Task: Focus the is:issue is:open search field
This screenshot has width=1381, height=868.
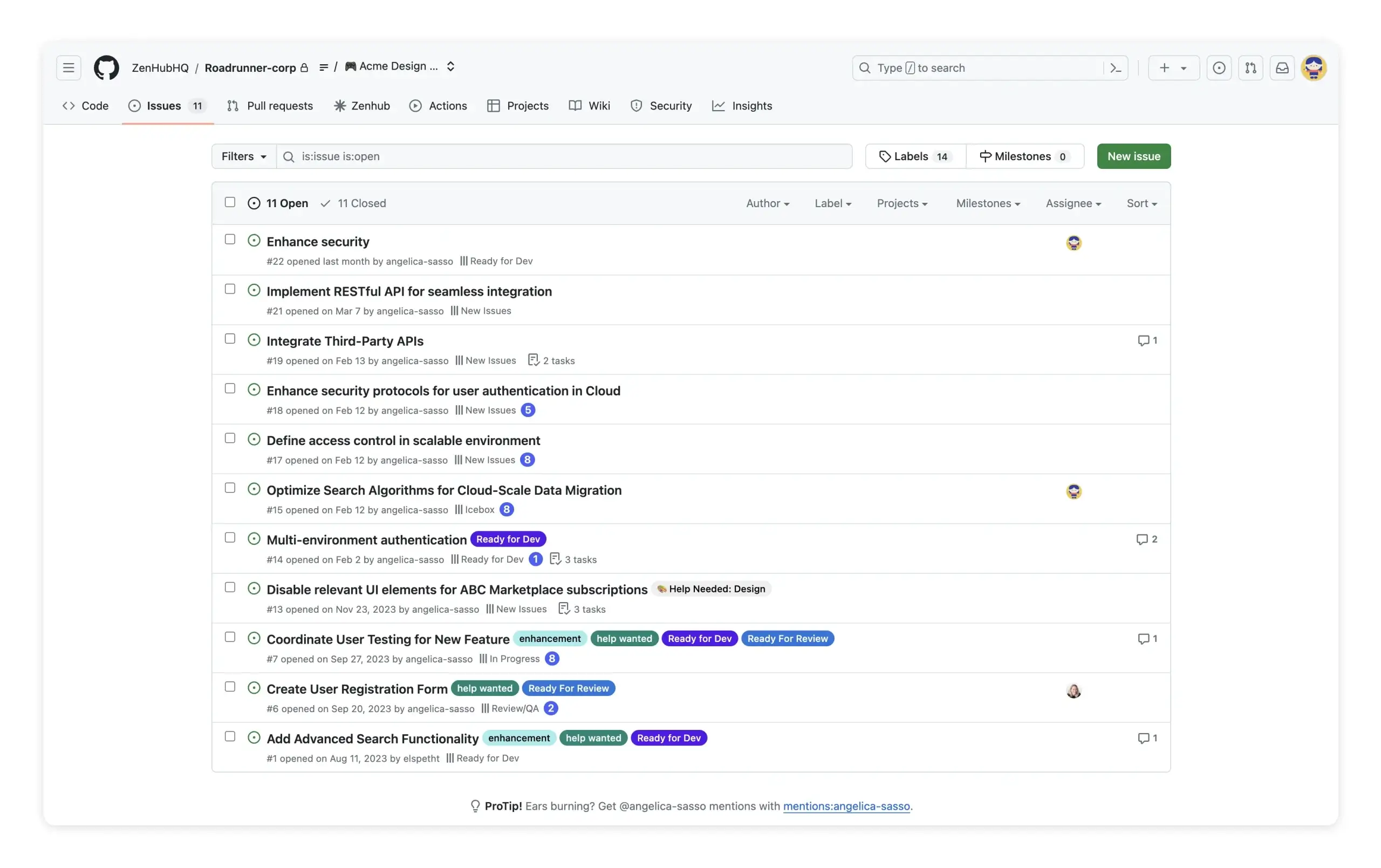Action: 564,156
